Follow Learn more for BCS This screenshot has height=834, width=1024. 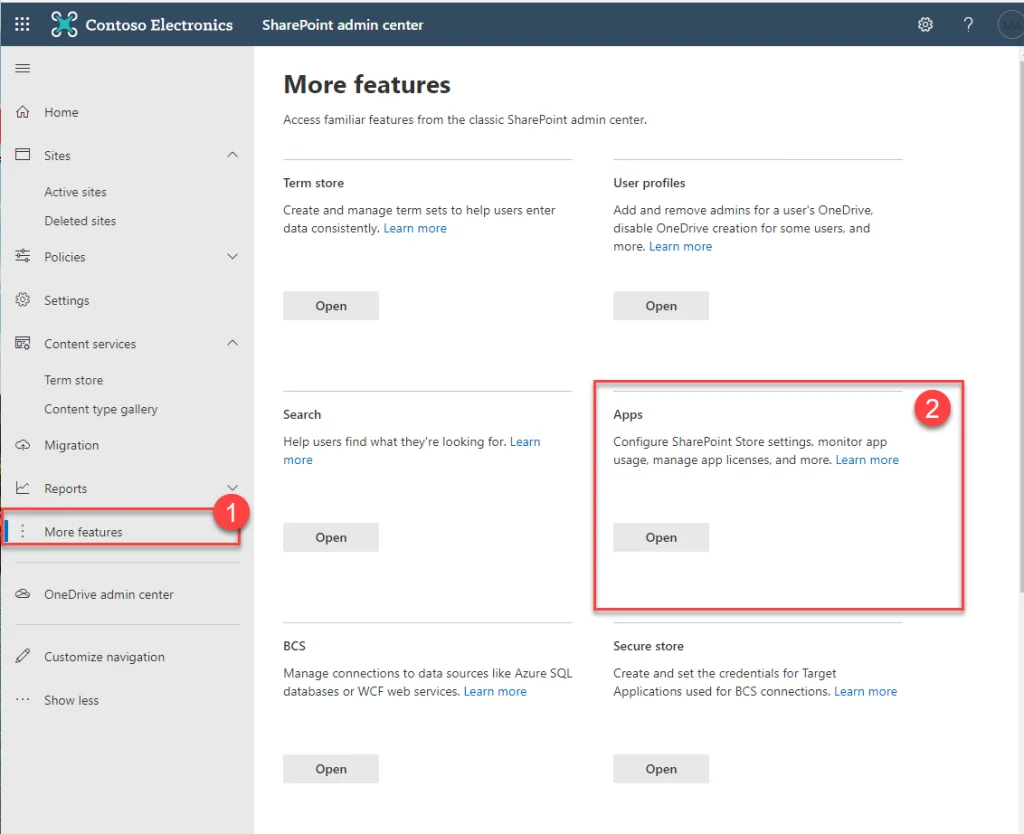[x=495, y=691]
